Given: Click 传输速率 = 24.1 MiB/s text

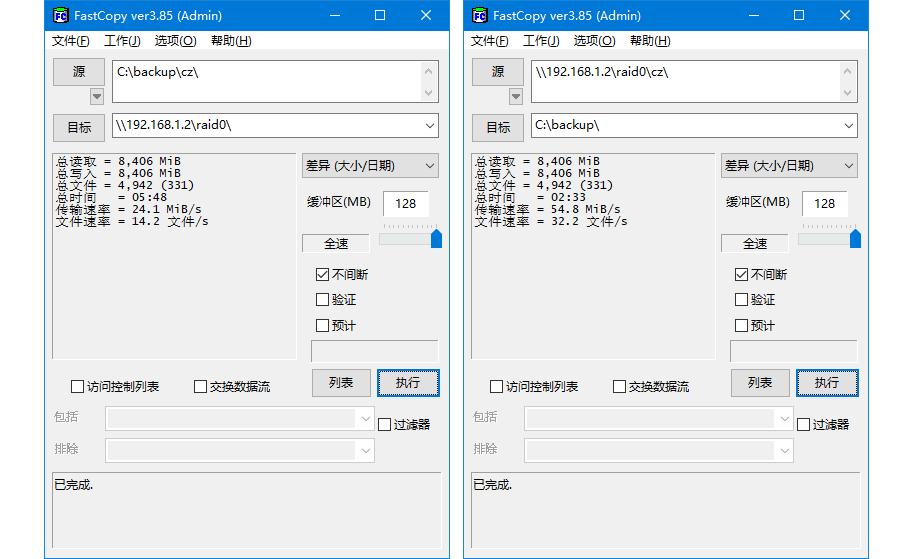Looking at the screenshot, I should click(x=129, y=209).
